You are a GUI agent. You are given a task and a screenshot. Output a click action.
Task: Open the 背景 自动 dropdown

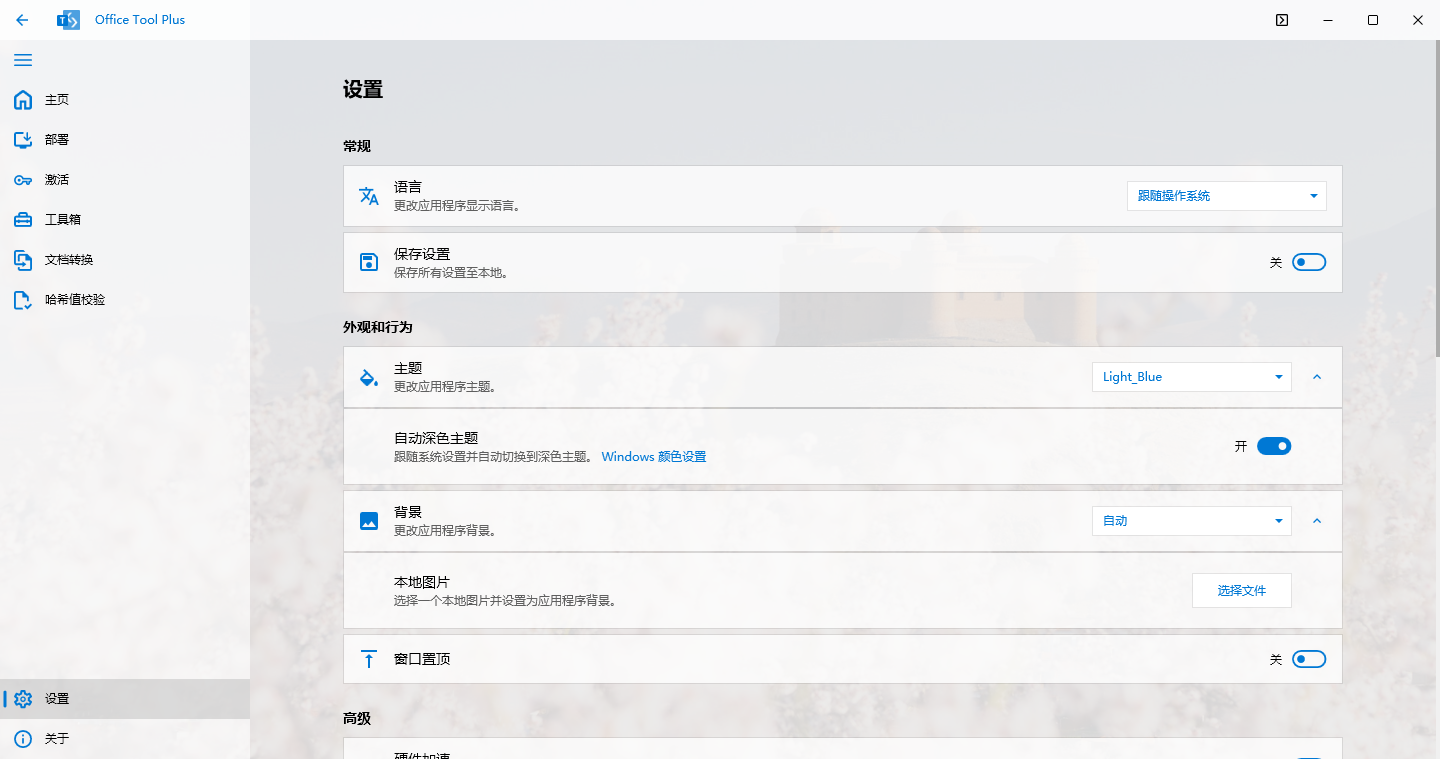1191,521
